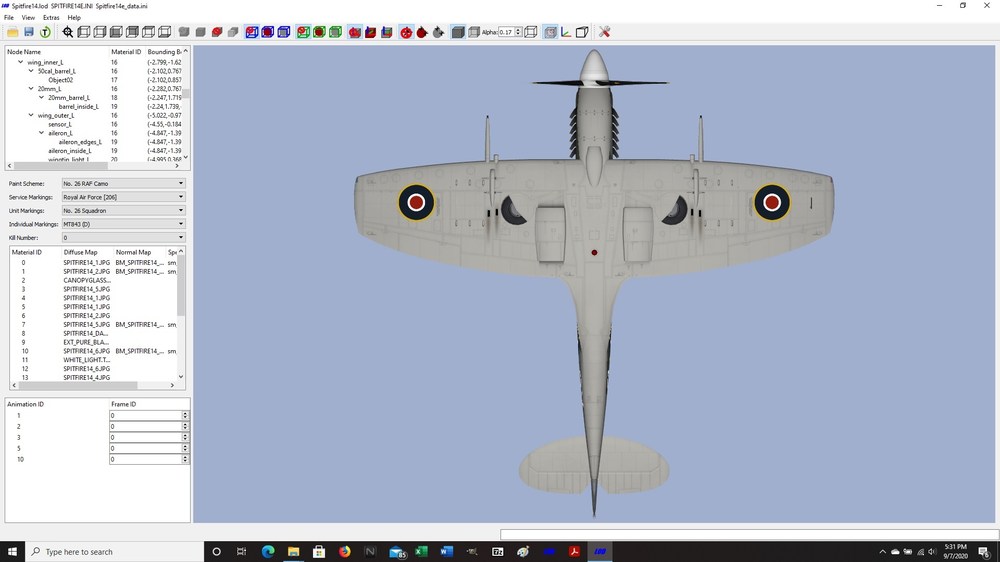Select the barrel_inside_L node

(78, 107)
